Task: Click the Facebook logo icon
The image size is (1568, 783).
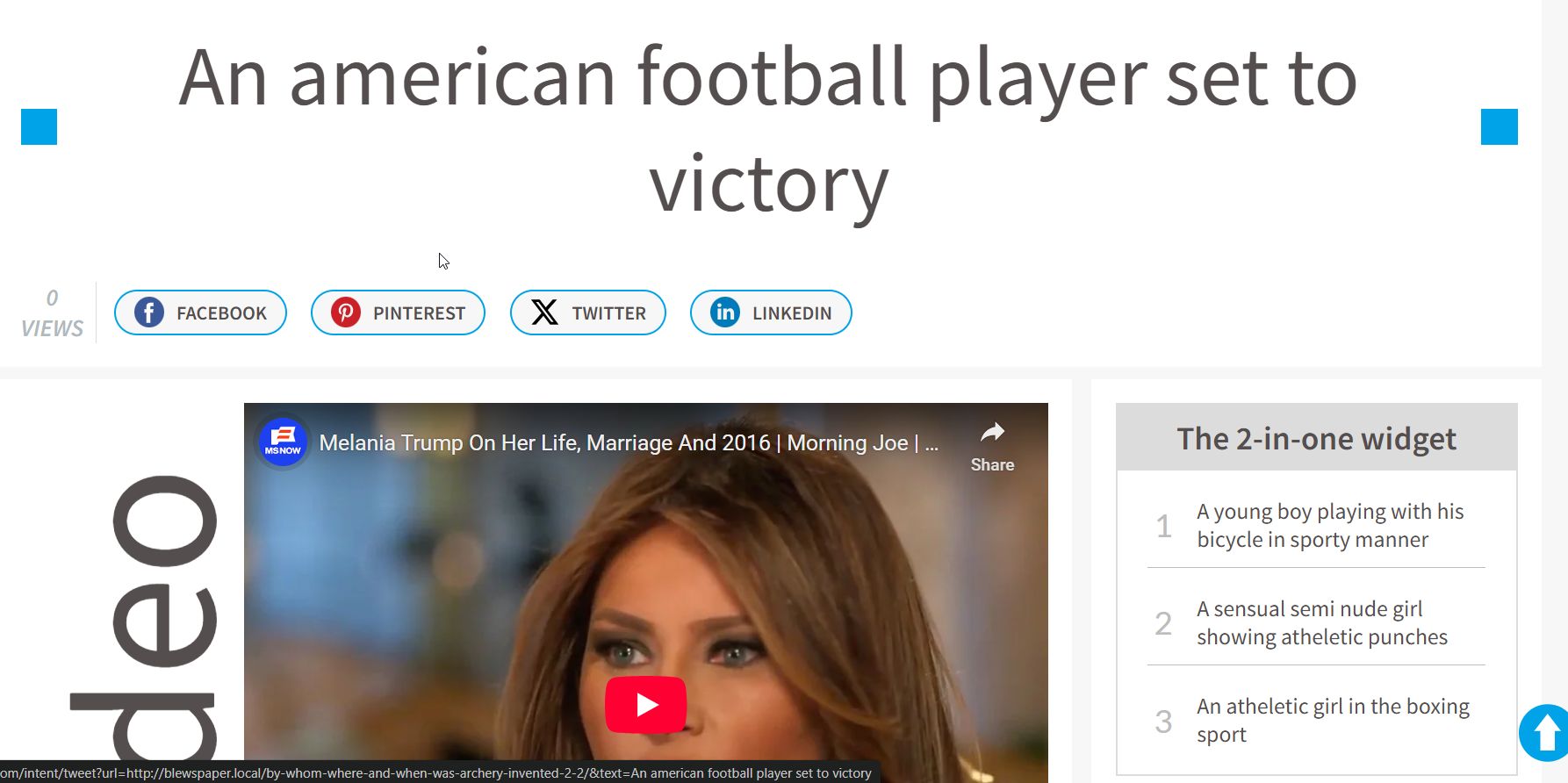Action: (149, 312)
